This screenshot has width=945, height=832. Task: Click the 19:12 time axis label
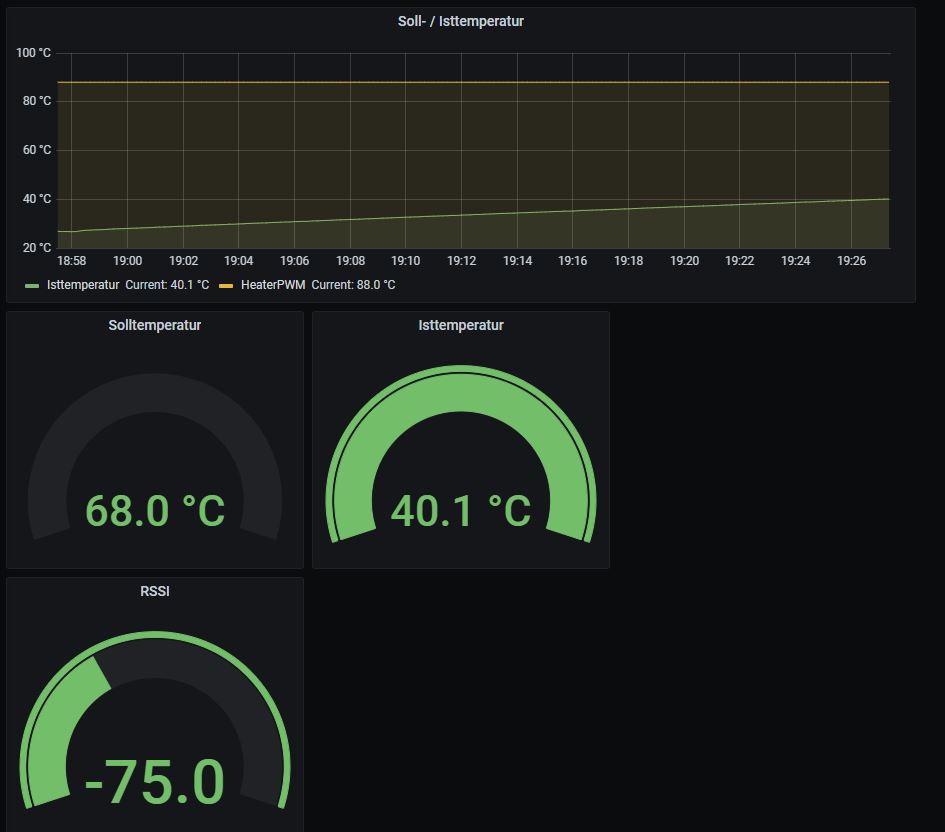(x=461, y=261)
